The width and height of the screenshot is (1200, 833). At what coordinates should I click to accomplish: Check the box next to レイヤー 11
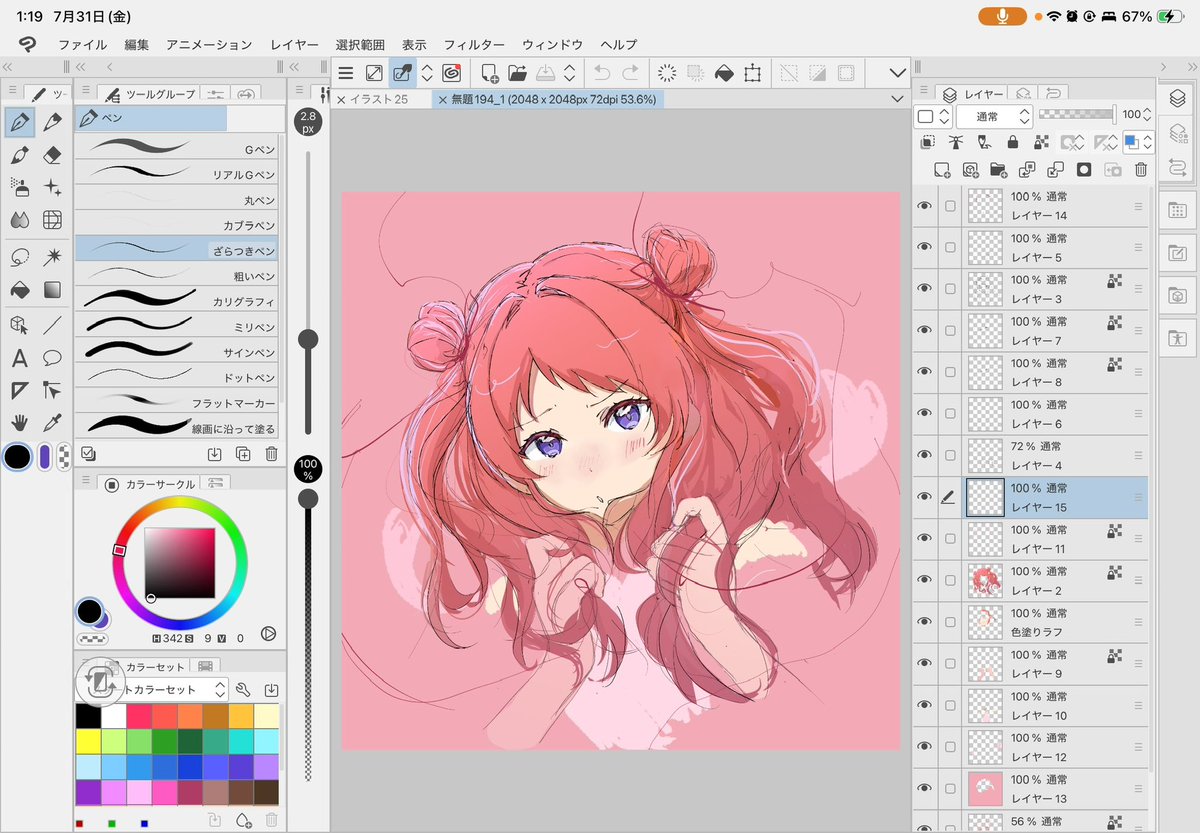pos(950,539)
